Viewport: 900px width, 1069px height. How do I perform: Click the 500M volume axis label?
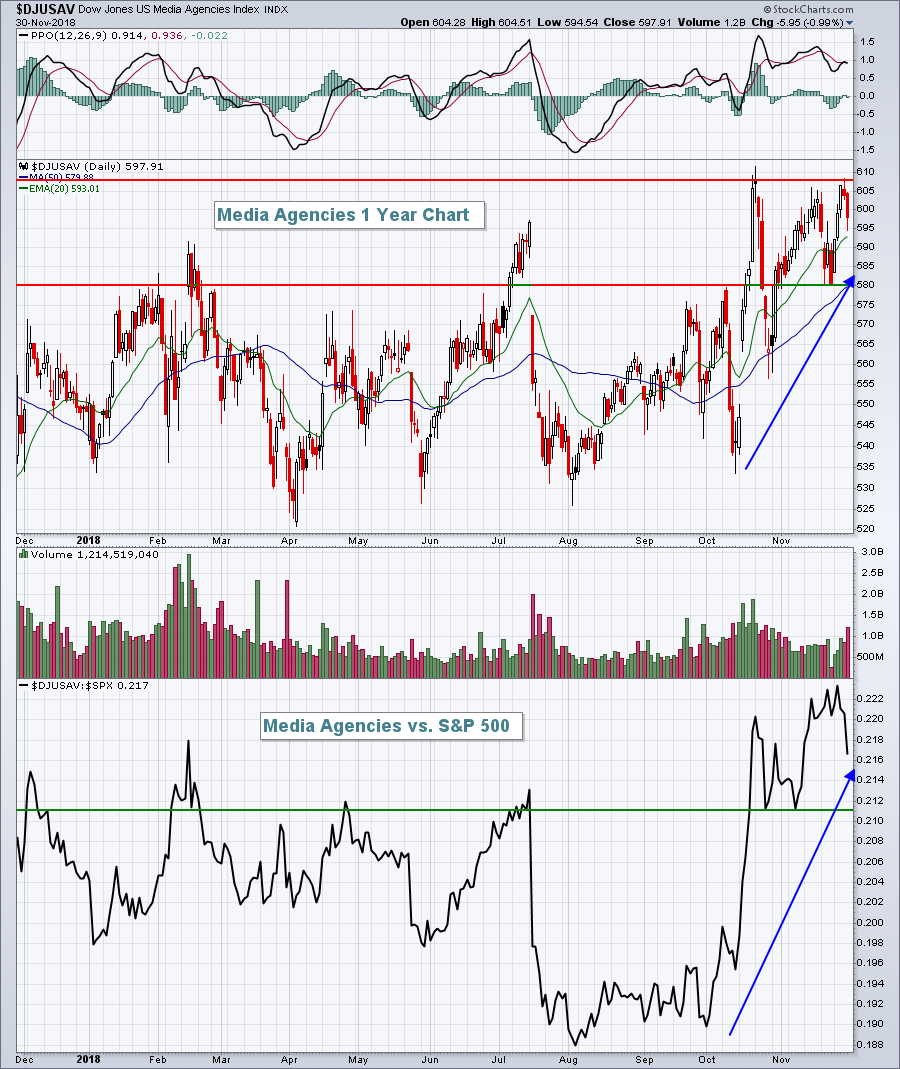pos(870,657)
